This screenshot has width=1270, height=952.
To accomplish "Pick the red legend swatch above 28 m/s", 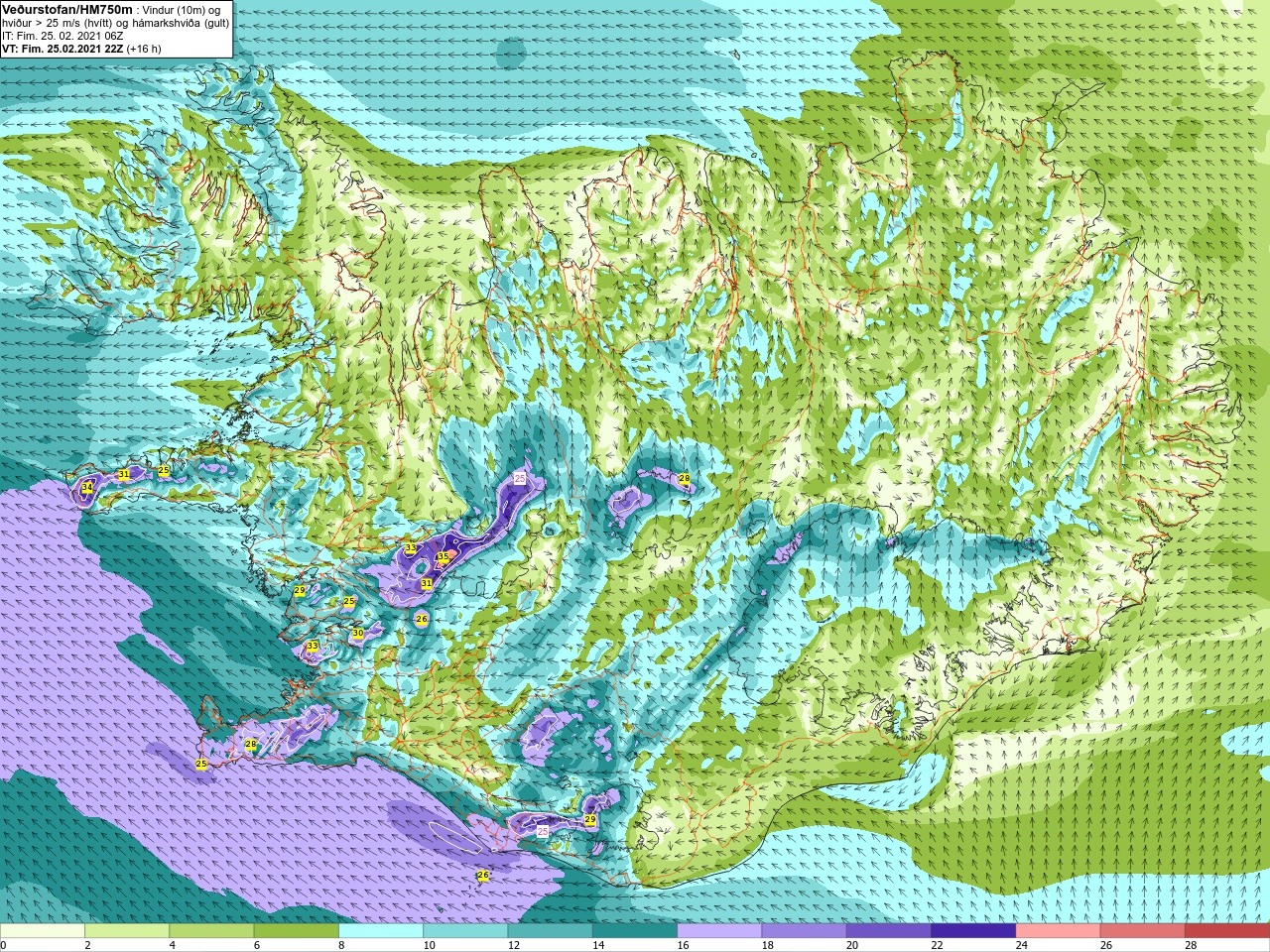I will pos(1227,931).
